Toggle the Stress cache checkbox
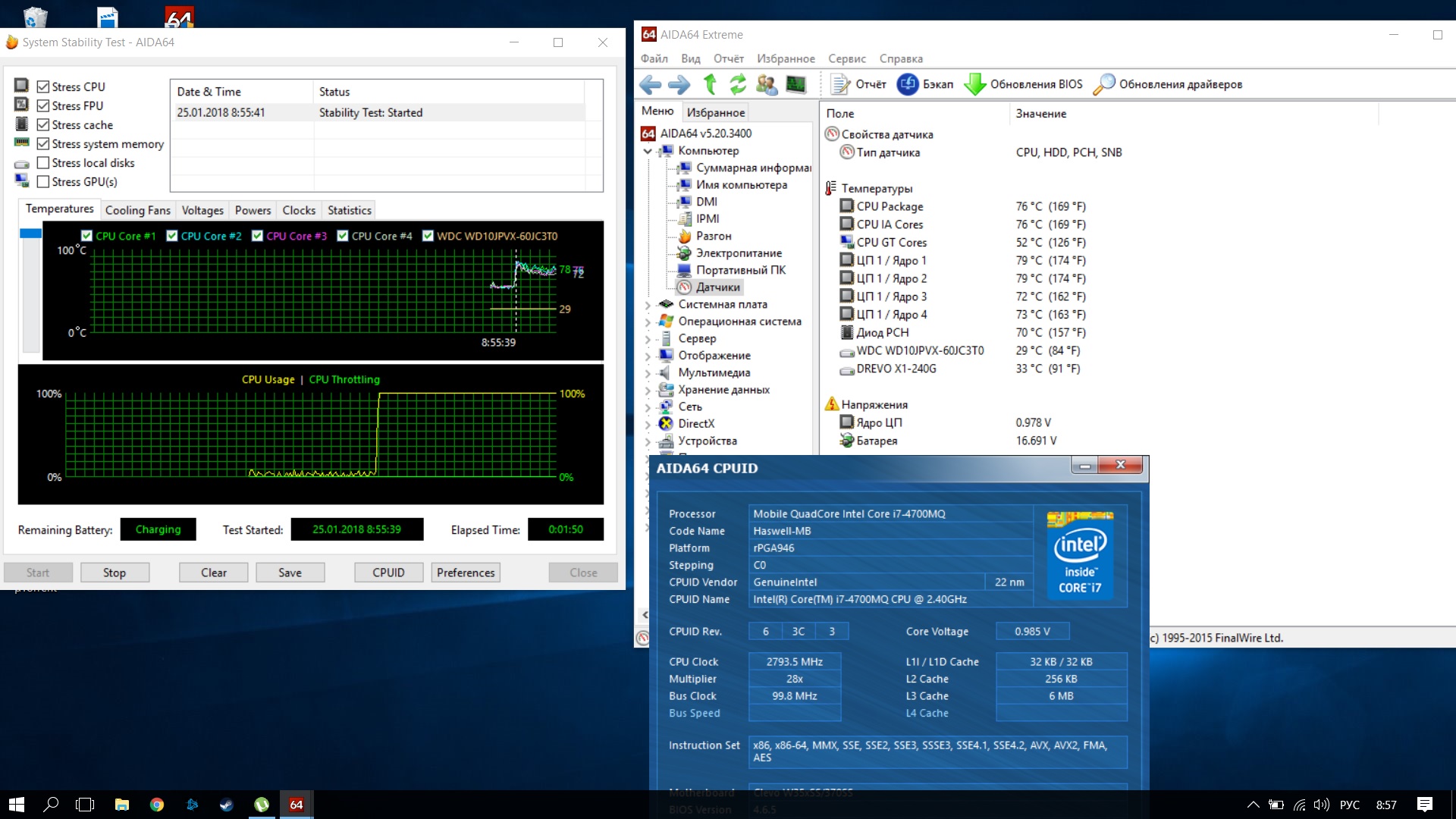Viewport: 1456px width, 819px height. [43, 125]
